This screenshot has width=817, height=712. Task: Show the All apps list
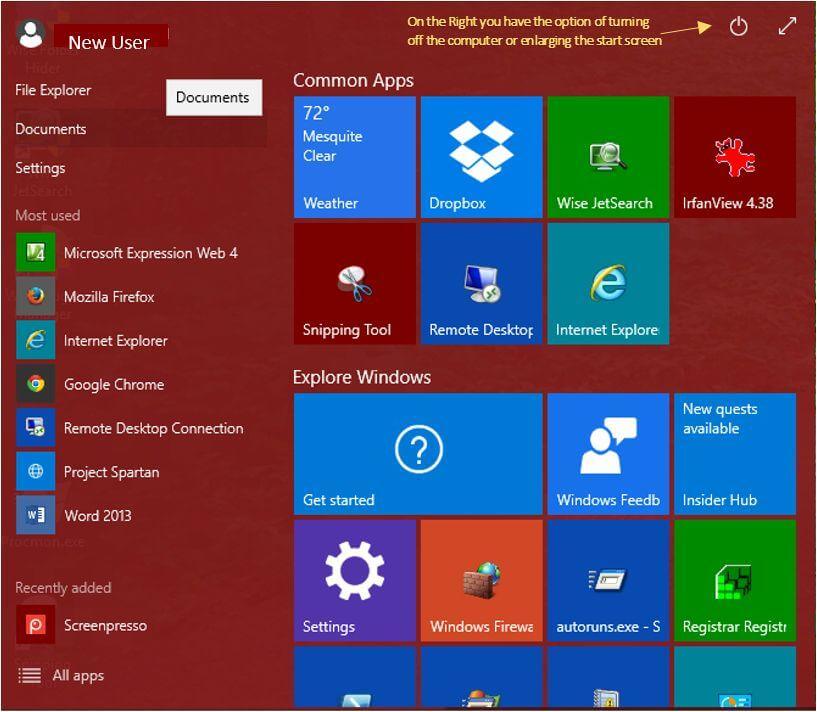coord(61,676)
